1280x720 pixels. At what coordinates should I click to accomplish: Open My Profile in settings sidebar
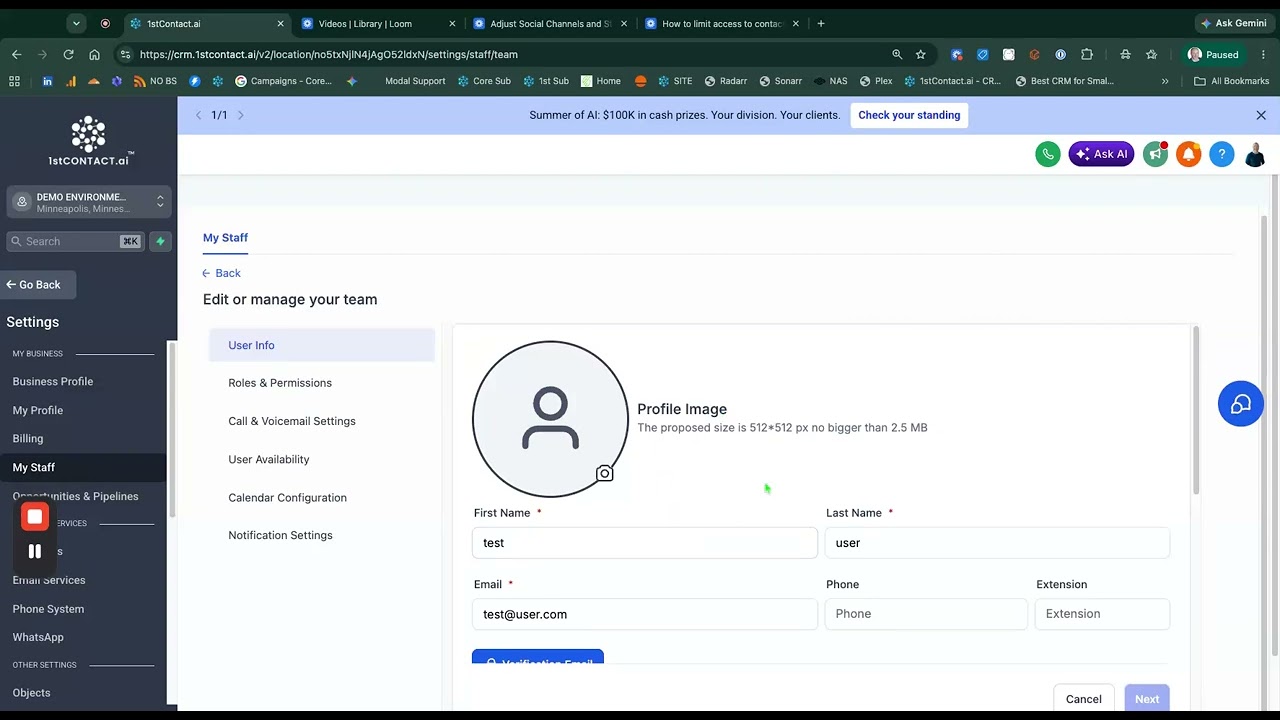click(x=38, y=410)
